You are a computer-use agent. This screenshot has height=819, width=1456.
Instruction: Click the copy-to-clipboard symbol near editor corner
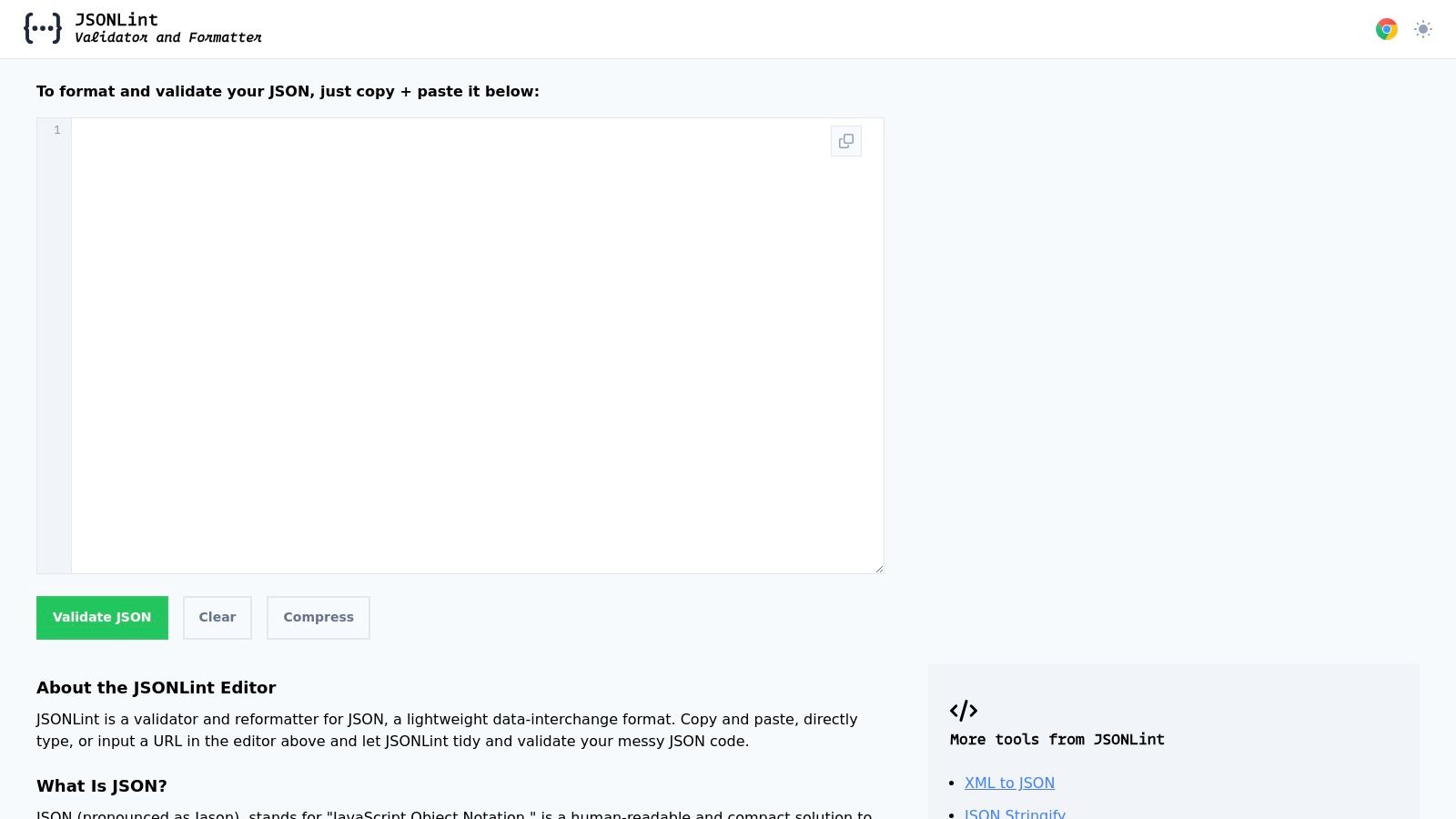point(845,141)
